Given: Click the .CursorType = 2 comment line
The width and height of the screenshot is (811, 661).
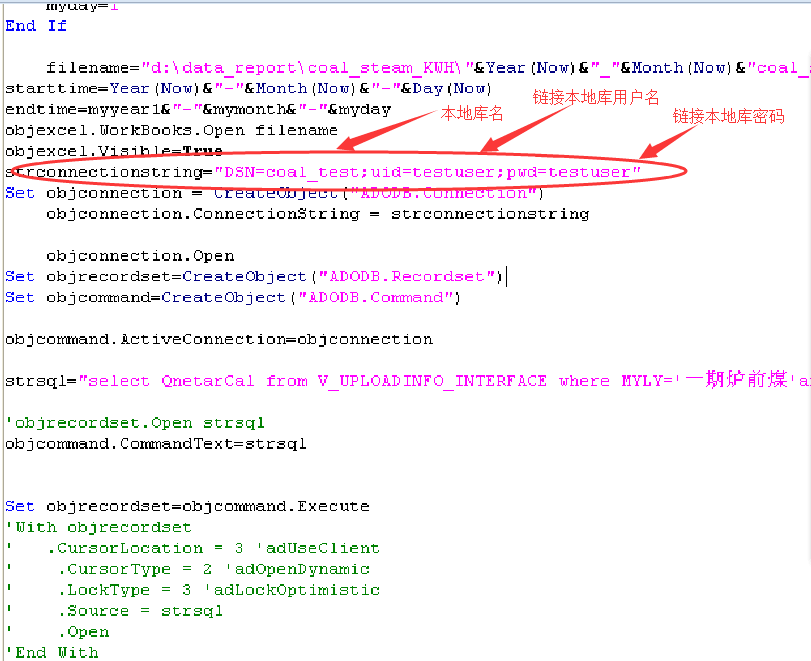Looking at the screenshot, I should [x=187, y=569].
